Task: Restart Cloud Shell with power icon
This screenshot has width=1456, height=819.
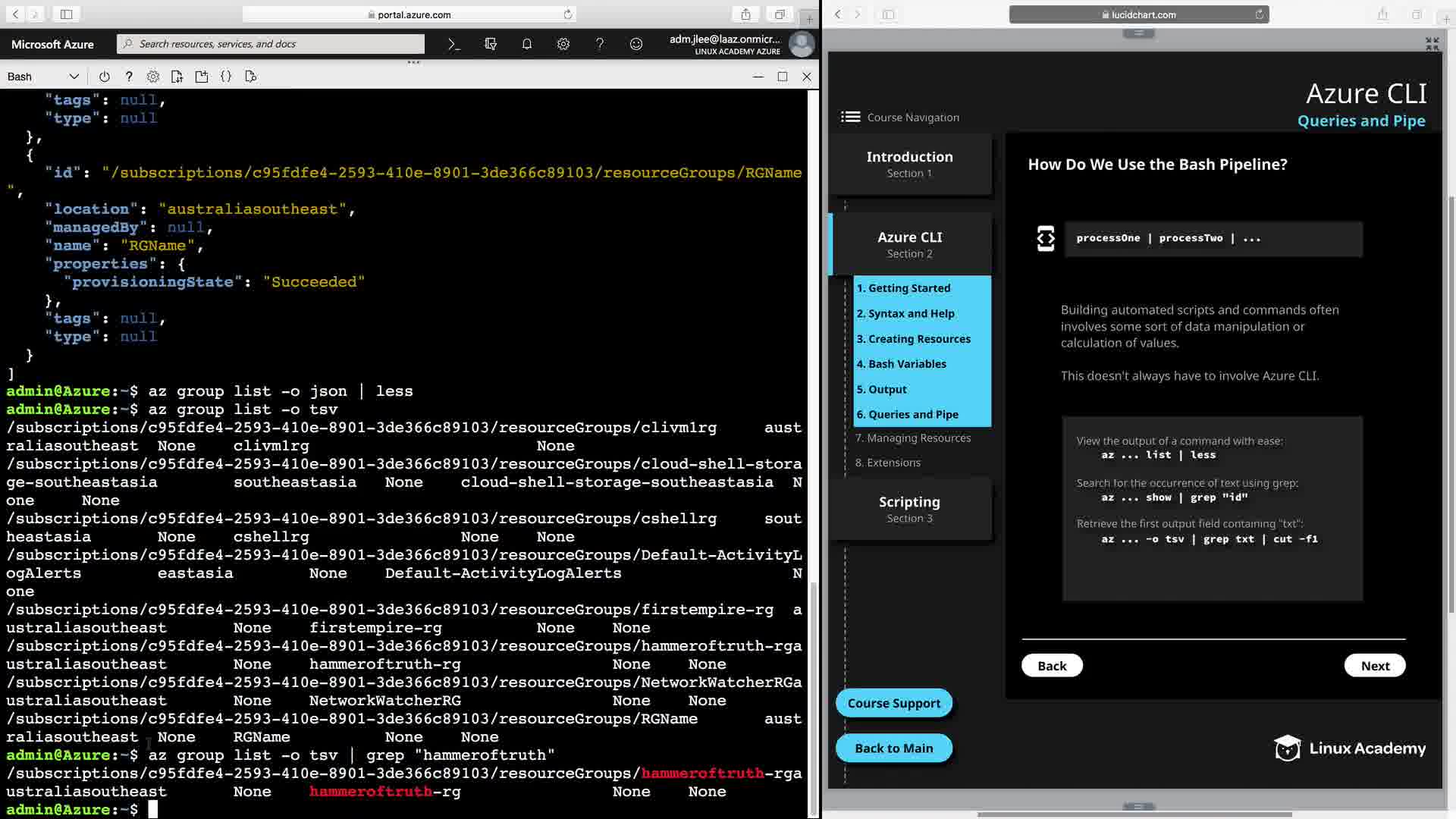Action: click(105, 77)
